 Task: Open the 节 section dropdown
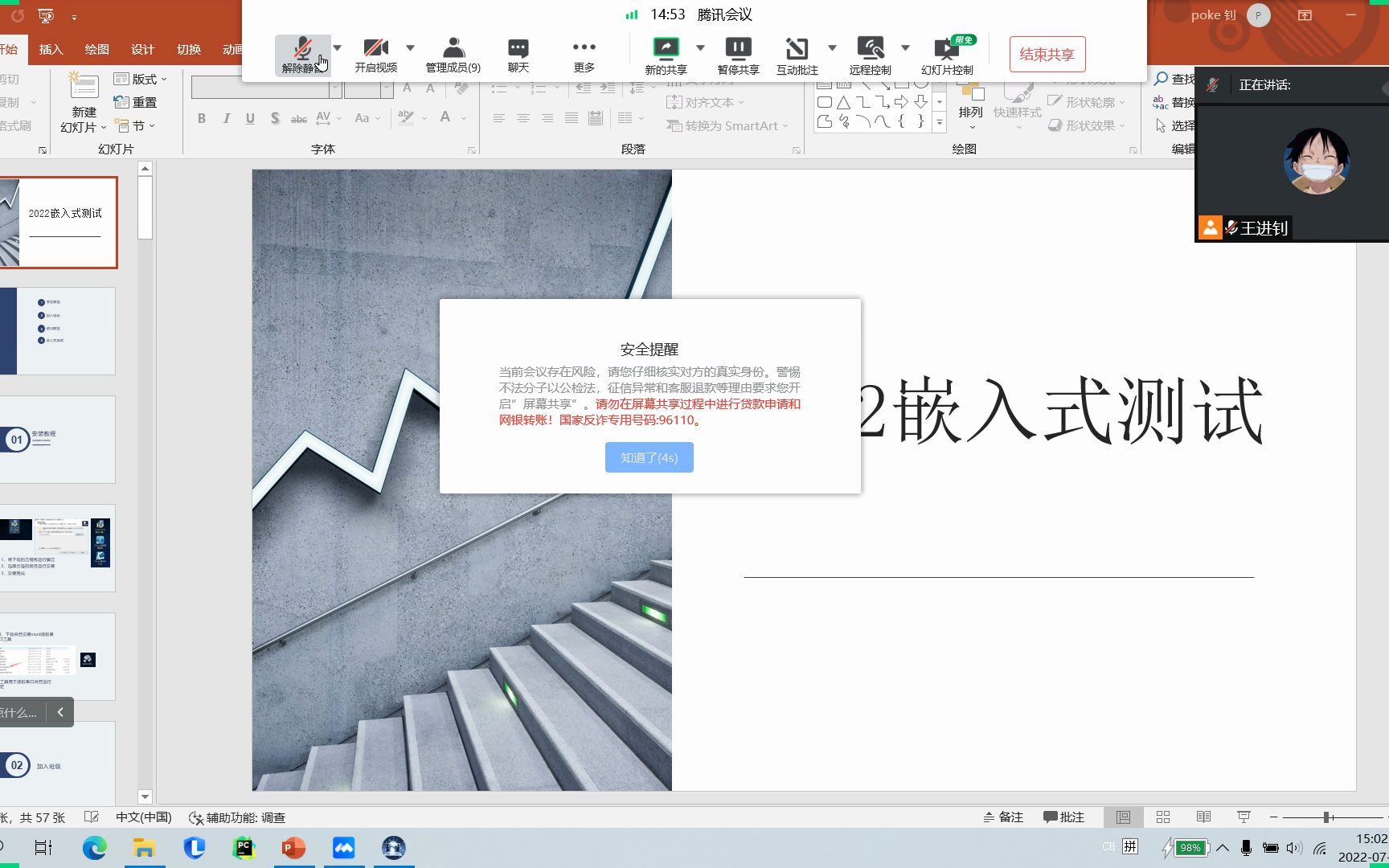tap(134, 125)
